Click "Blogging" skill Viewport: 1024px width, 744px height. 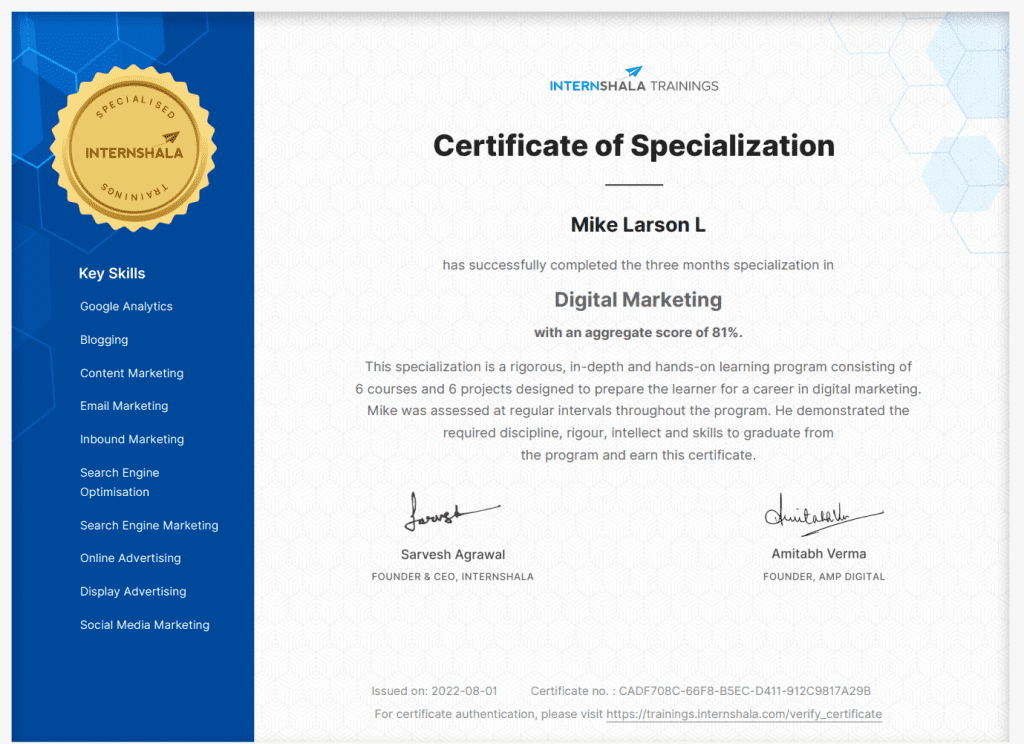tap(104, 340)
